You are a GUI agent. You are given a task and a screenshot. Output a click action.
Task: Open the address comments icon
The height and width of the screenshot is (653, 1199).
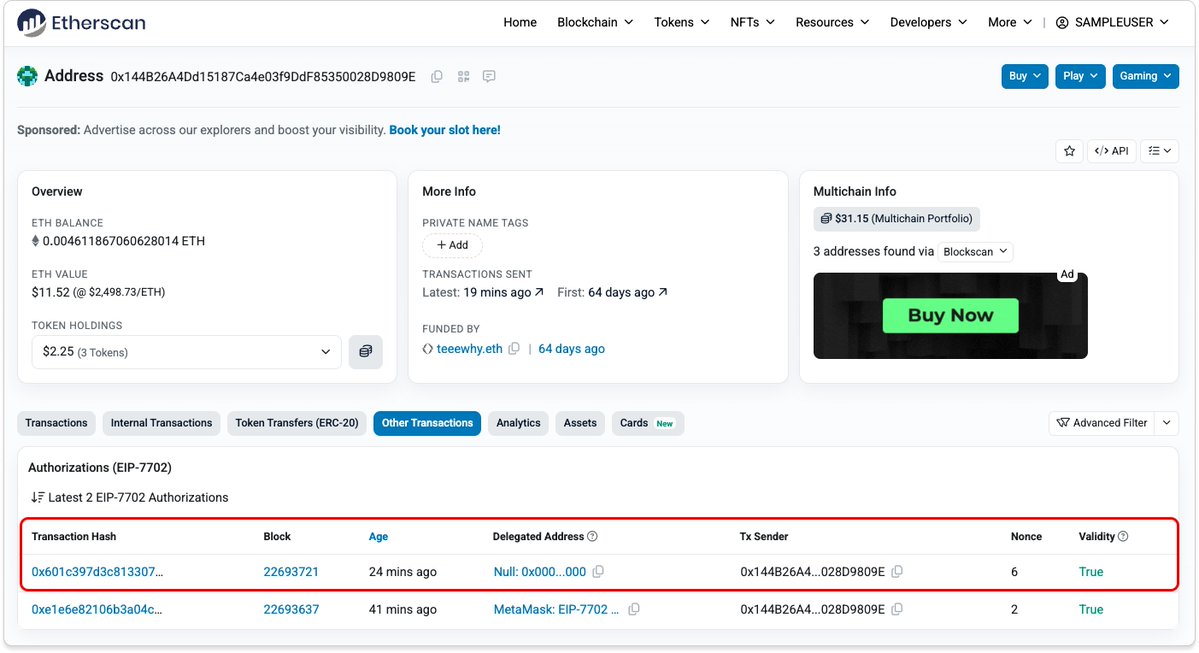(x=489, y=76)
